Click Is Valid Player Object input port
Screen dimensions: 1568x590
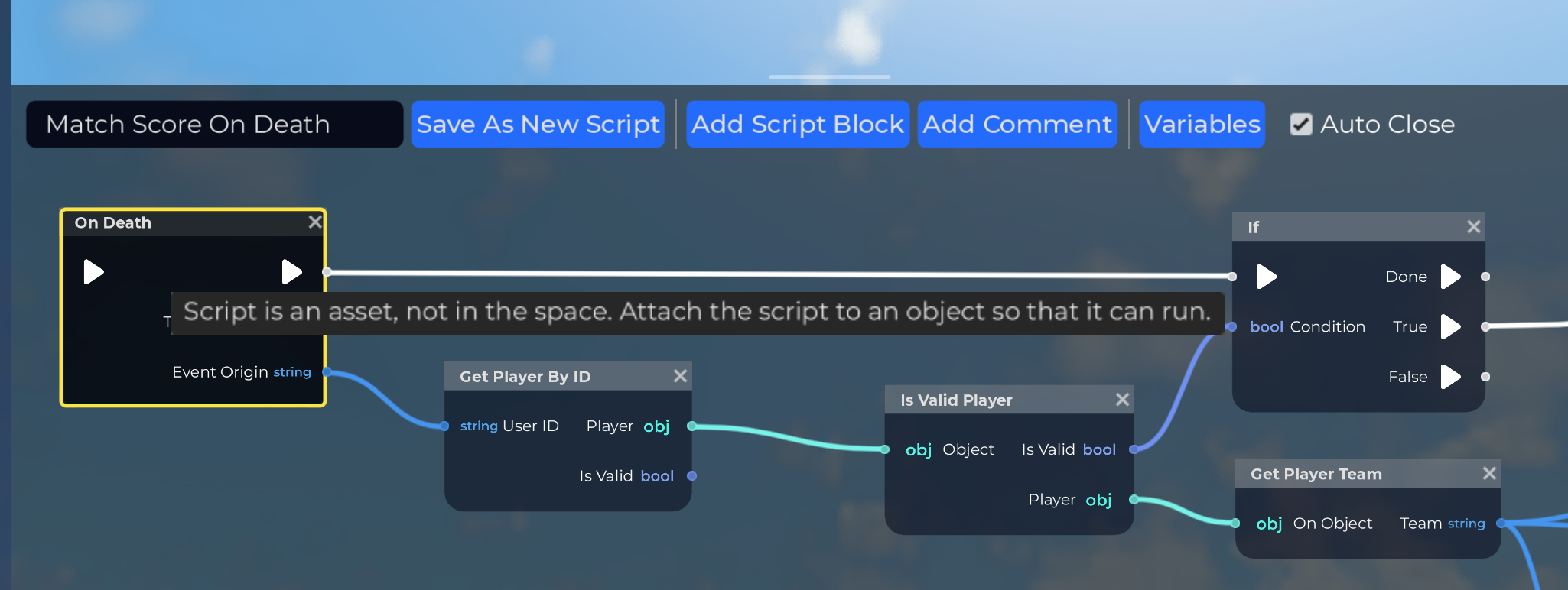[885, 449]
